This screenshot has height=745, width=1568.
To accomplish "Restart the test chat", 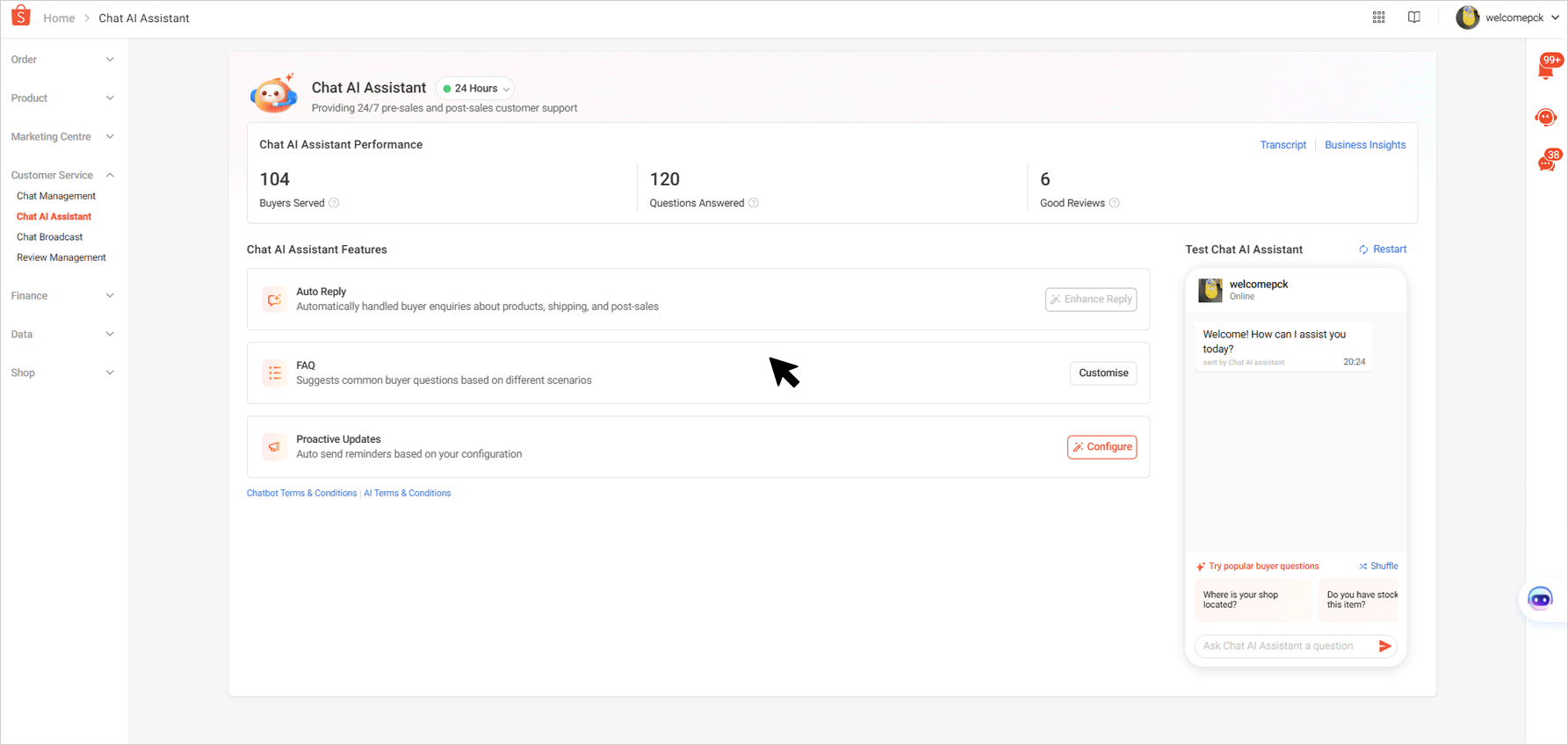I will (1383, 250).
